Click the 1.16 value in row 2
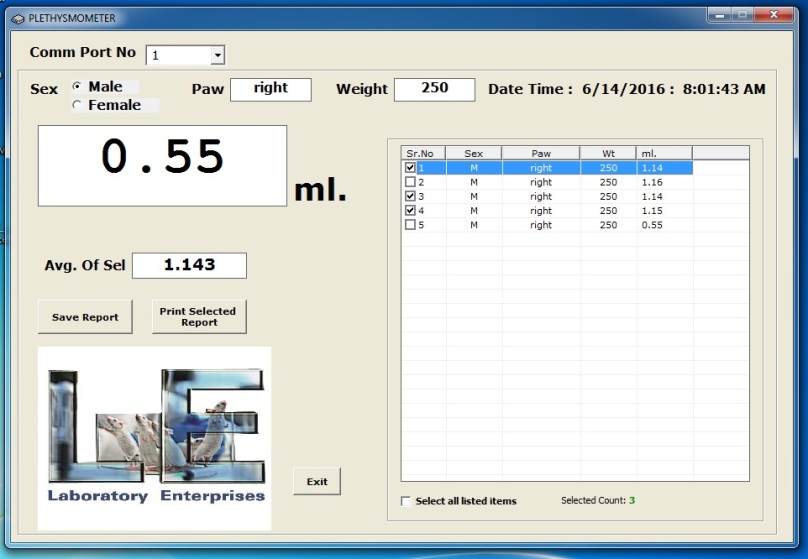Screen dimensions: 808x559 tap(652, 182)
